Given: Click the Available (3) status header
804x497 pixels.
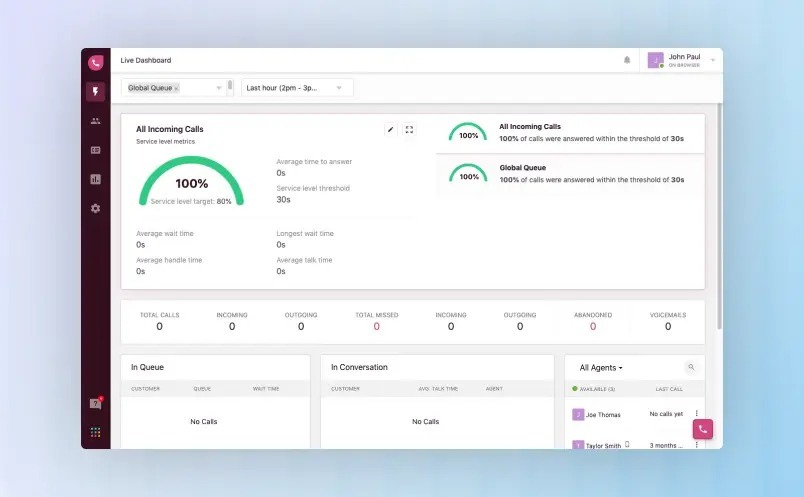Looking at the screenshot, I should (x=593, y=389).
